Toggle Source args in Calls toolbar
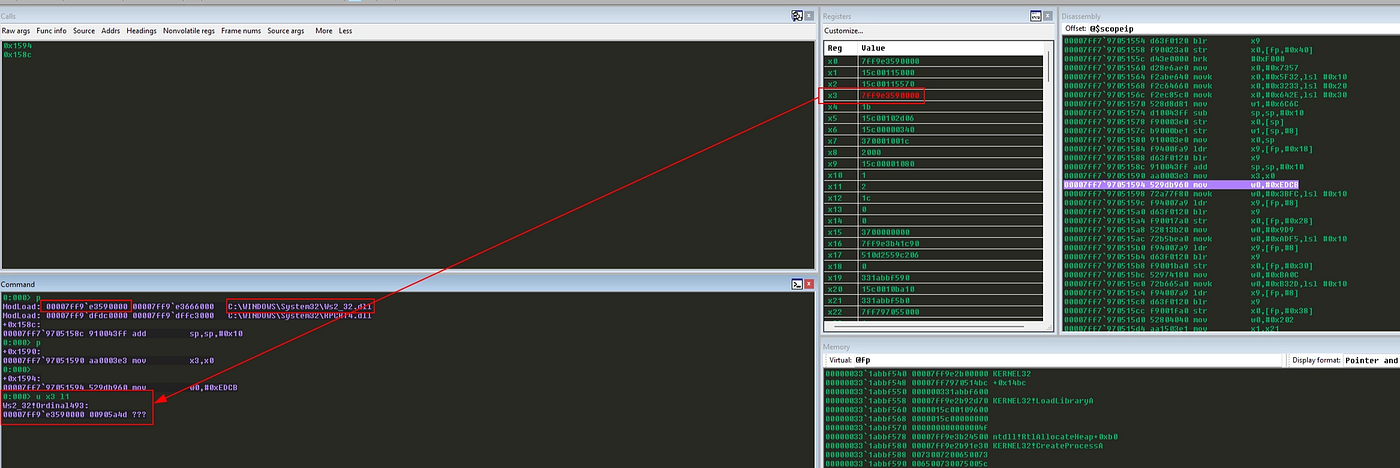This screenshot has width=1400, height=468. click(286, 31)
